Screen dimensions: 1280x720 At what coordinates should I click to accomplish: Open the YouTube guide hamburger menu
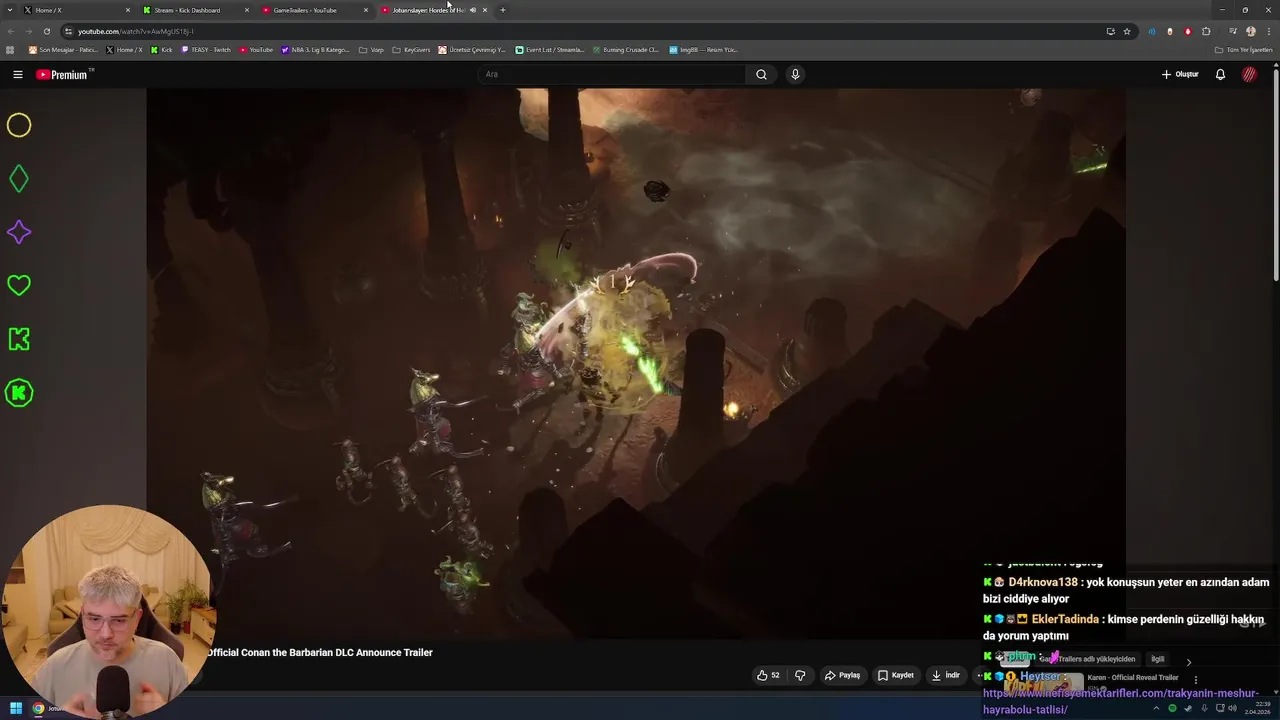pyautogui.click(x=18, y=74)
